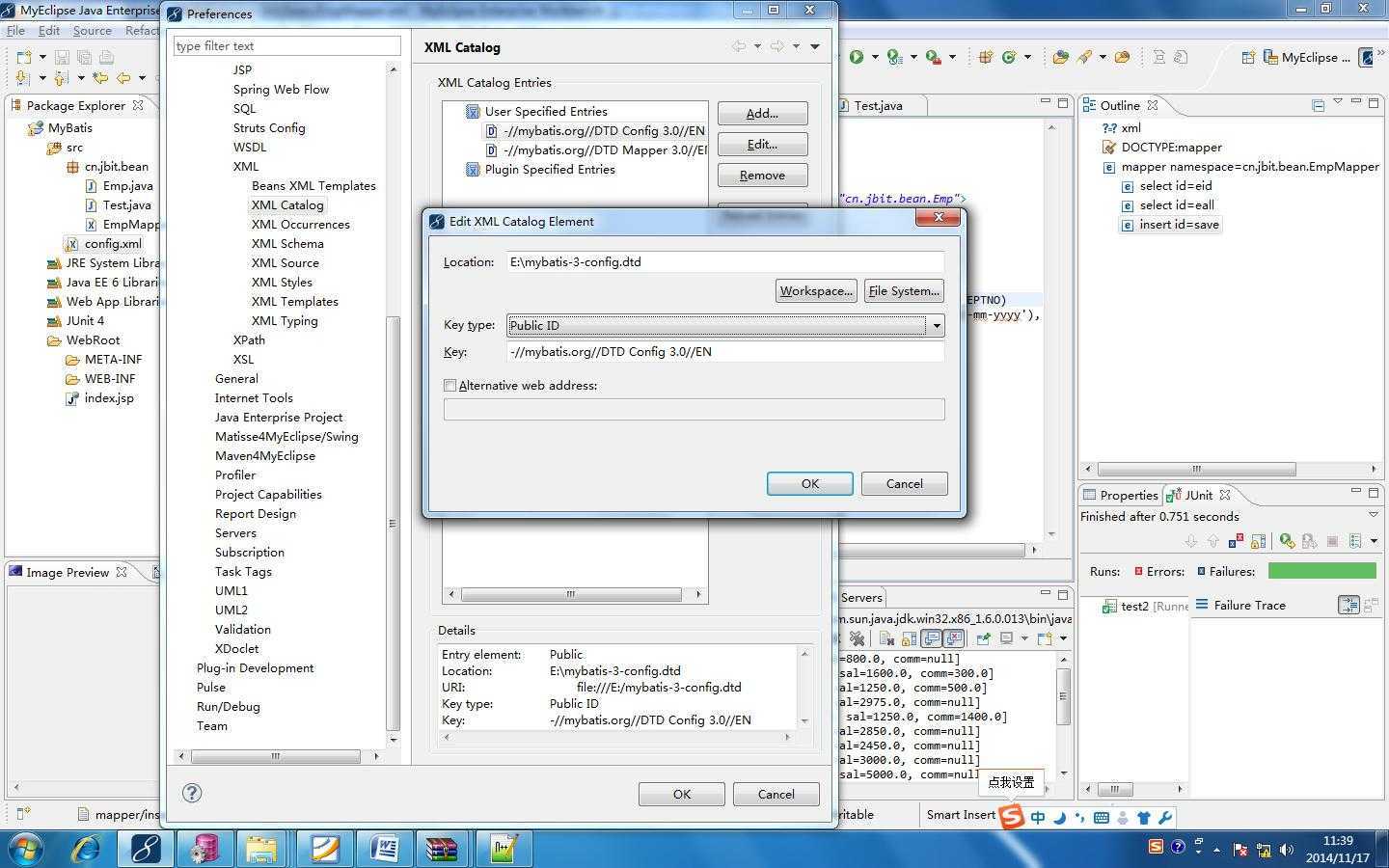1389x868 pixels.
Task: Click the volume speaker icon in system tray
Action: [1286, 850]
